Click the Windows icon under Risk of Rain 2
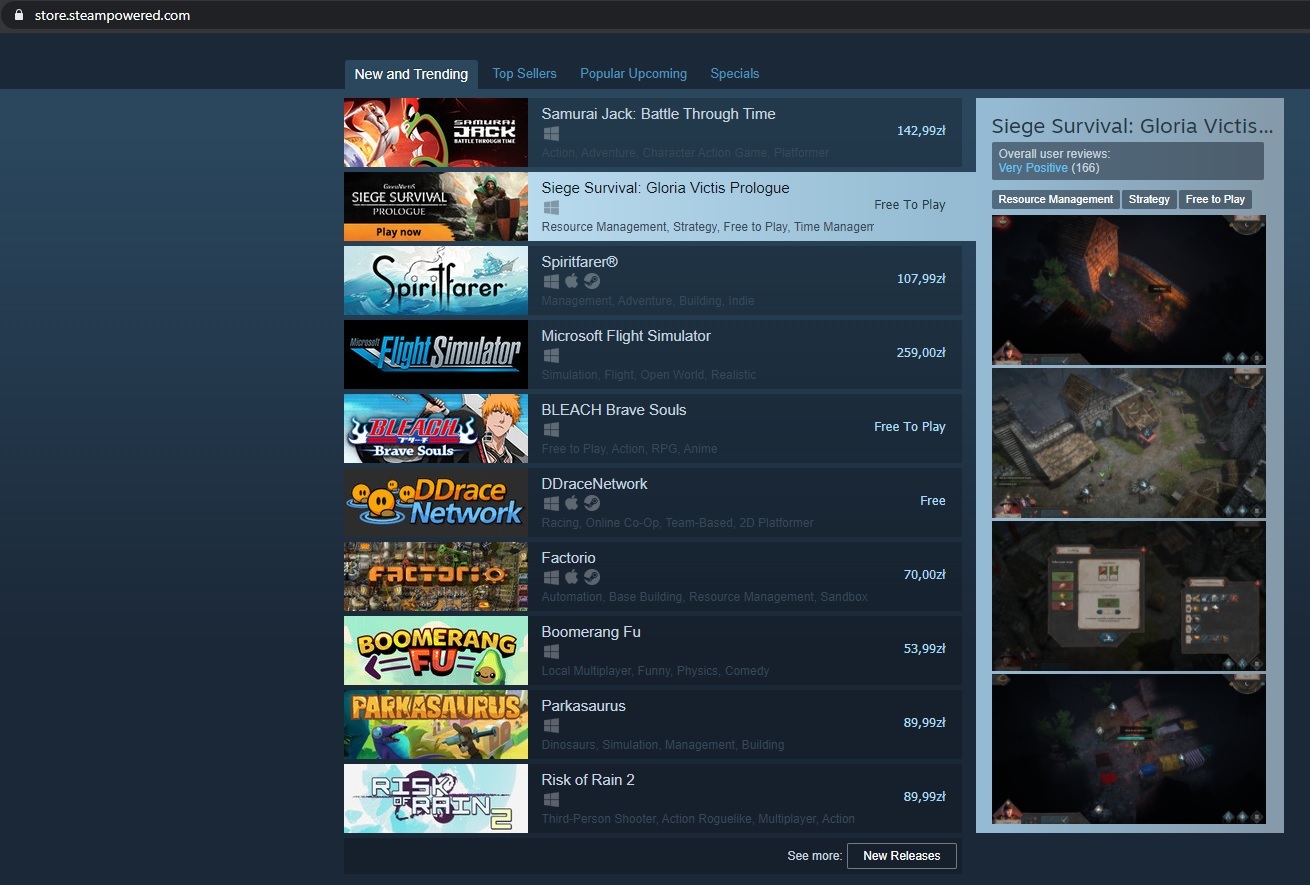The height and width of the screenshot is (885, 1310). pos(551,799)
